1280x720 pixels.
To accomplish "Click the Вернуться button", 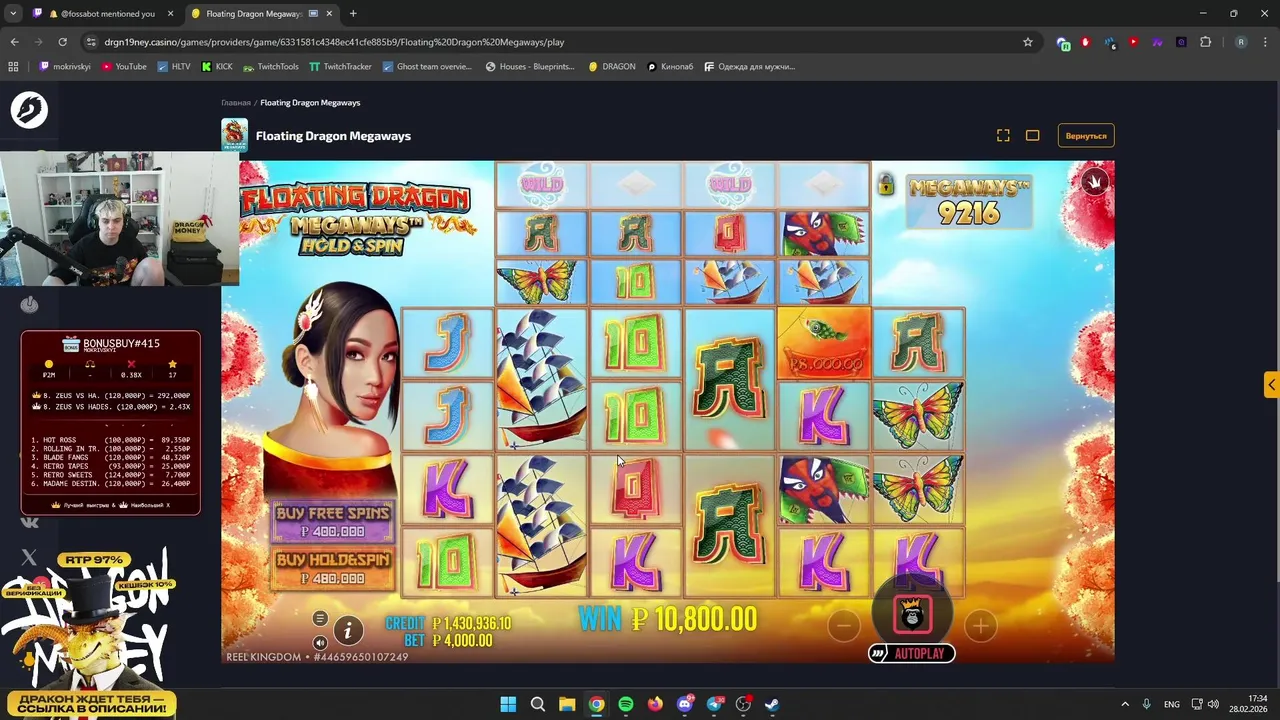I will [1086, 136].
